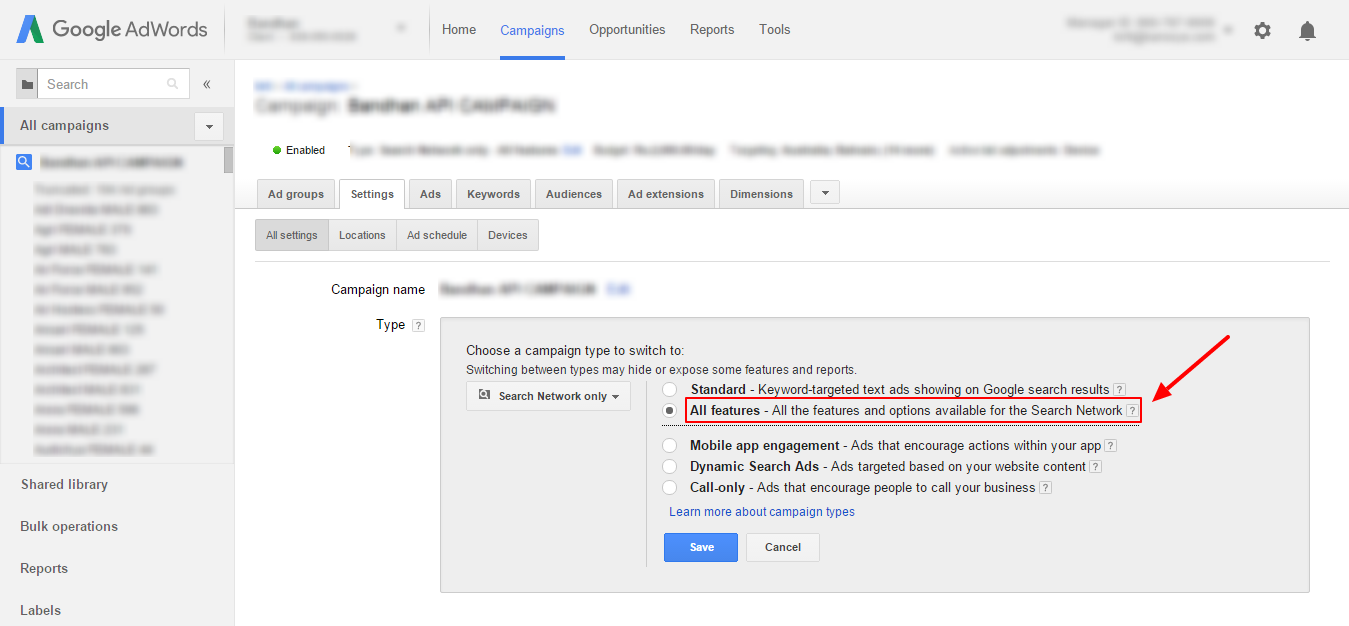Switch to Settings tab
This screenshot has height=626, width=1349.
[372, 194]
